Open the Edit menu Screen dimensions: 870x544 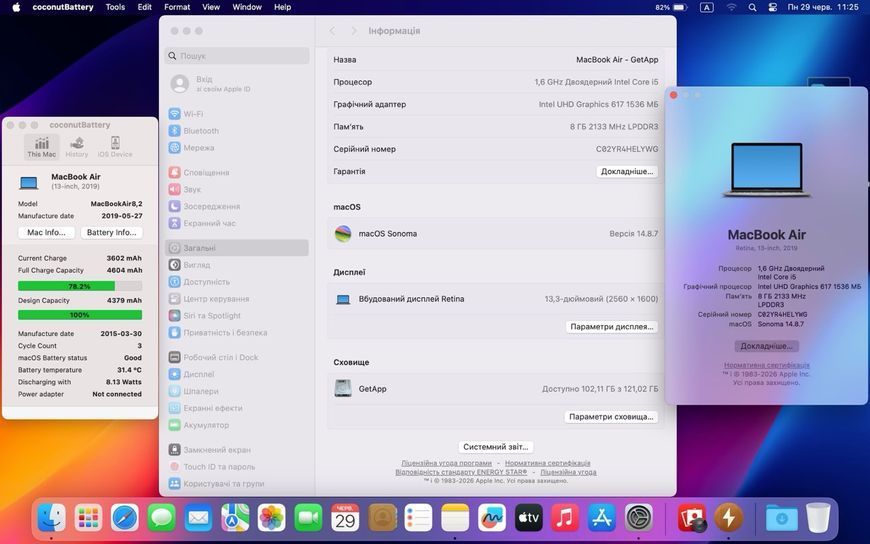coord(145,7)
